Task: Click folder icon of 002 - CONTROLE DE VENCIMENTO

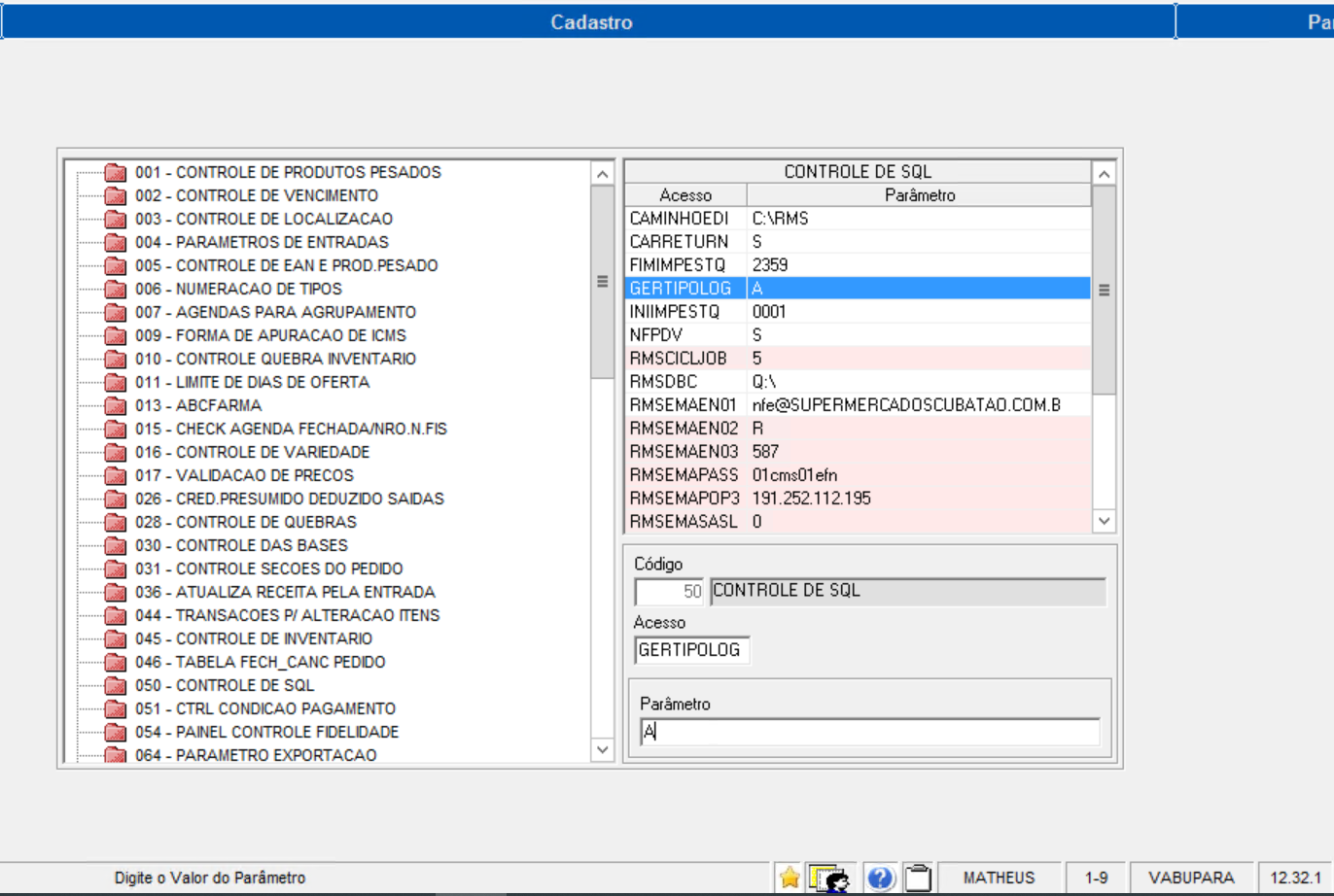Action: point(116,196)
